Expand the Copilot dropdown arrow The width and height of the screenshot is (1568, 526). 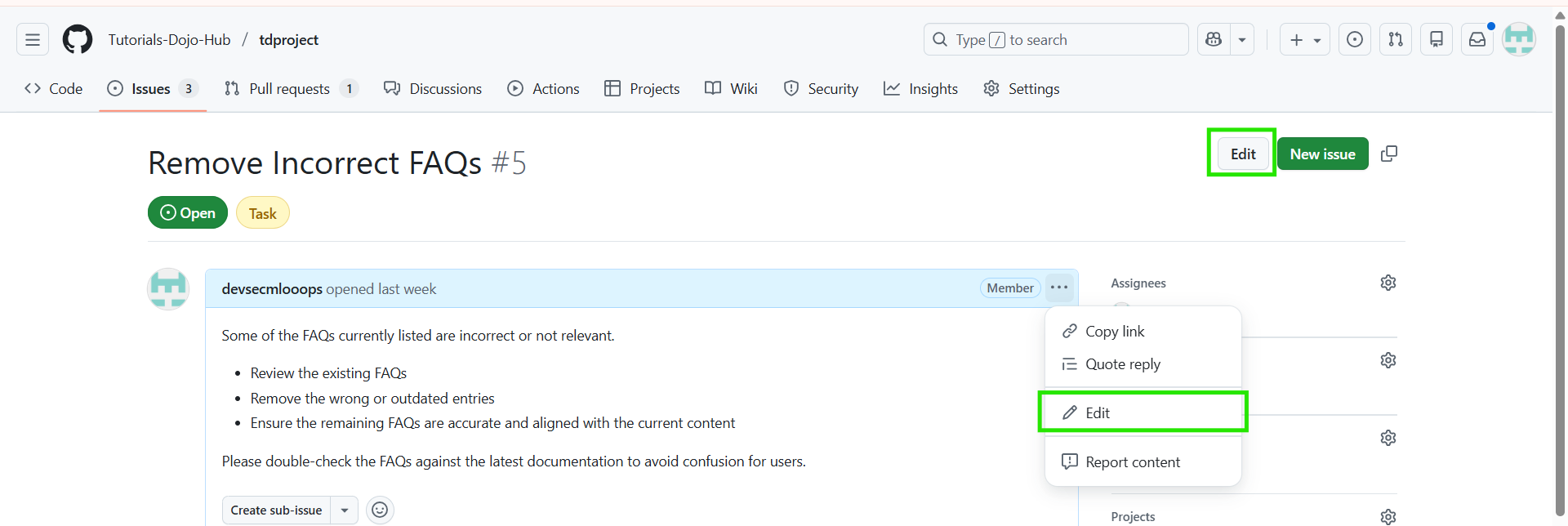coord(1242,39)
